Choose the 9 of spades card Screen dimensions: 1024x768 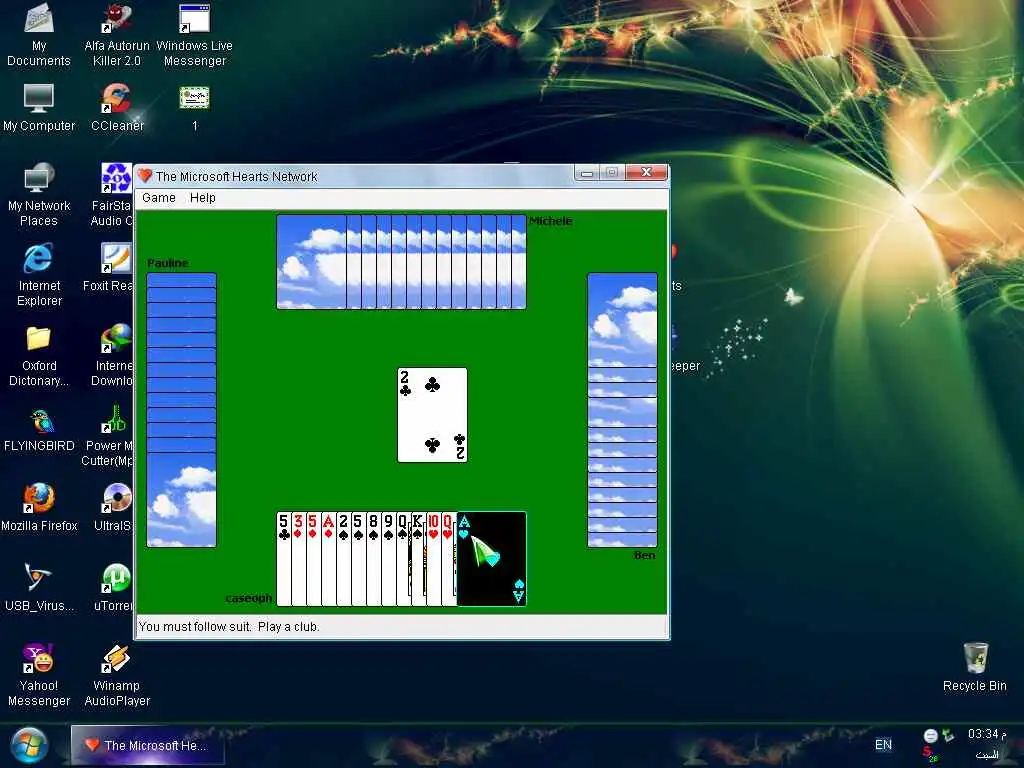[x=389, y=559]
